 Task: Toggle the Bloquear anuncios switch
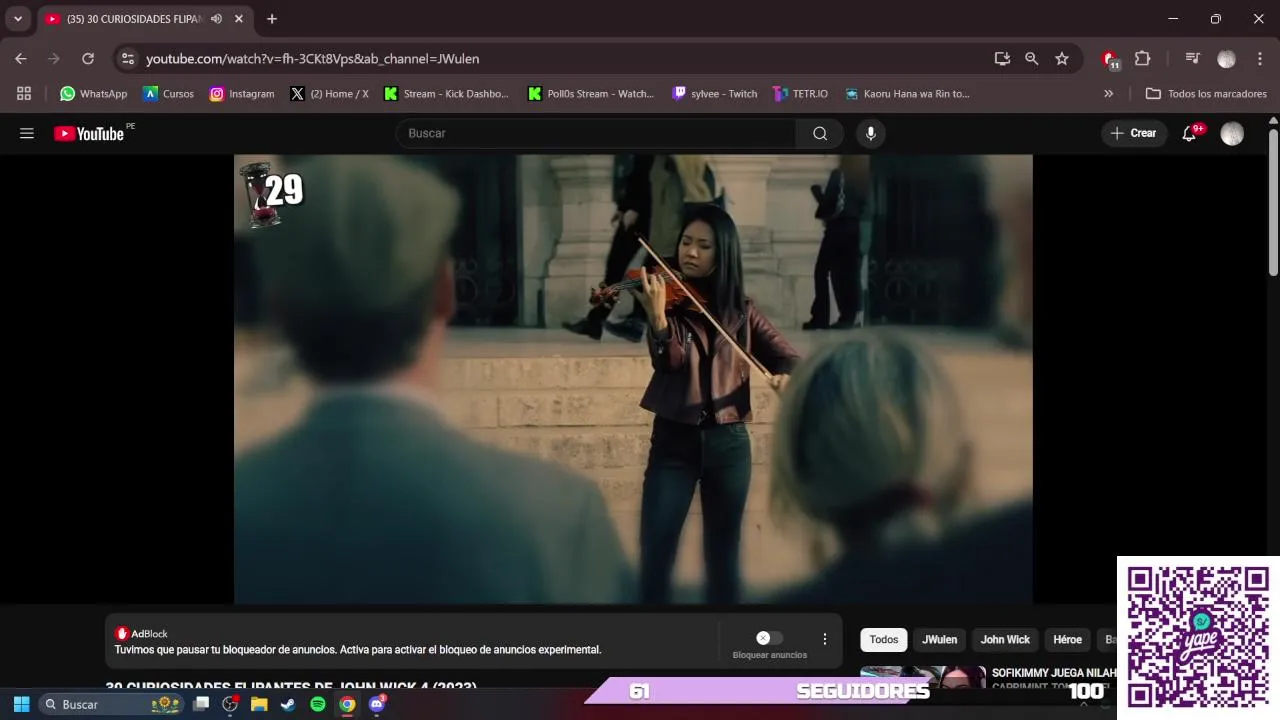[x=769, y=638]
